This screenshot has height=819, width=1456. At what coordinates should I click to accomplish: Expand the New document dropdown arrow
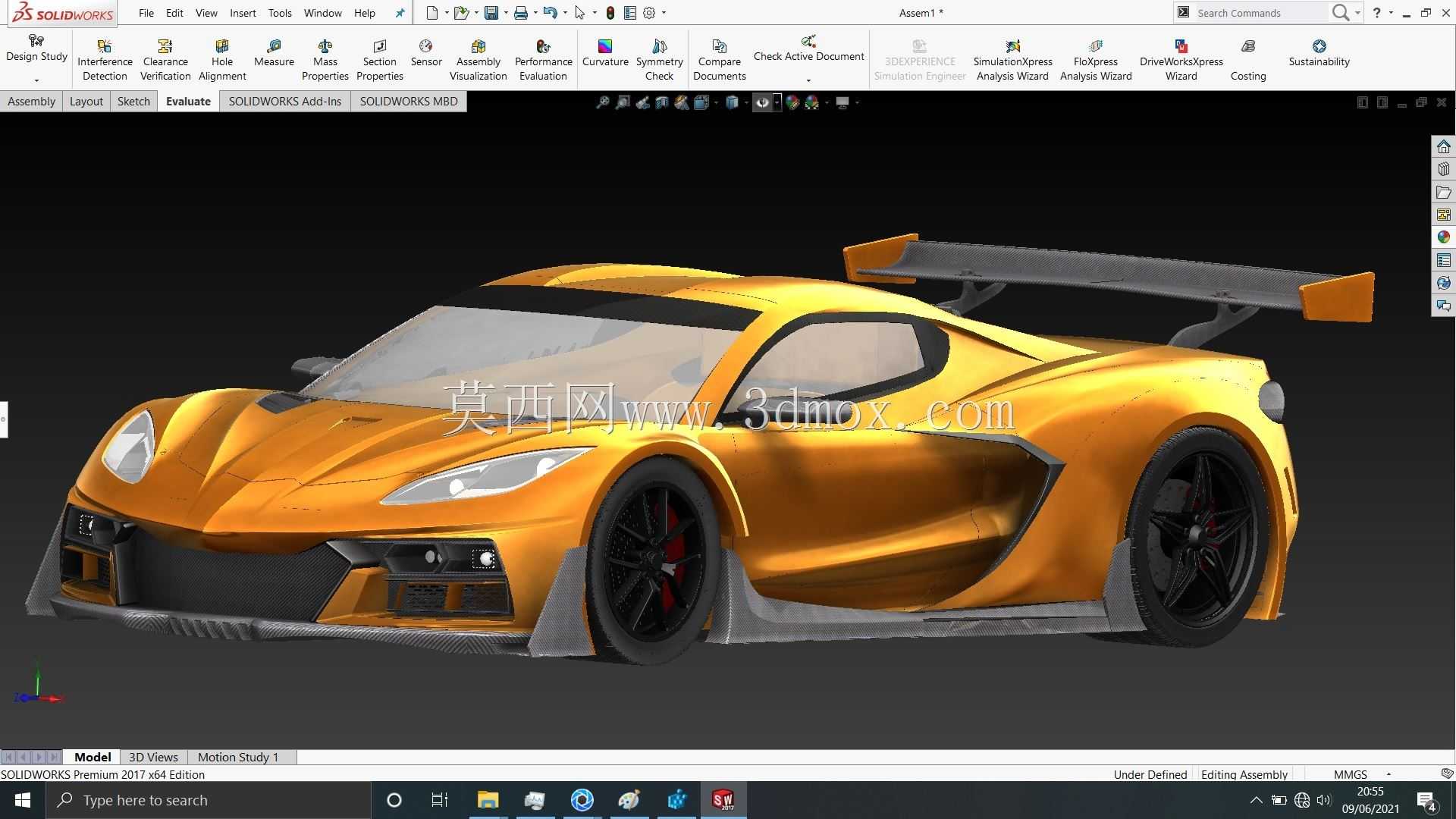(x=447, y=13)
